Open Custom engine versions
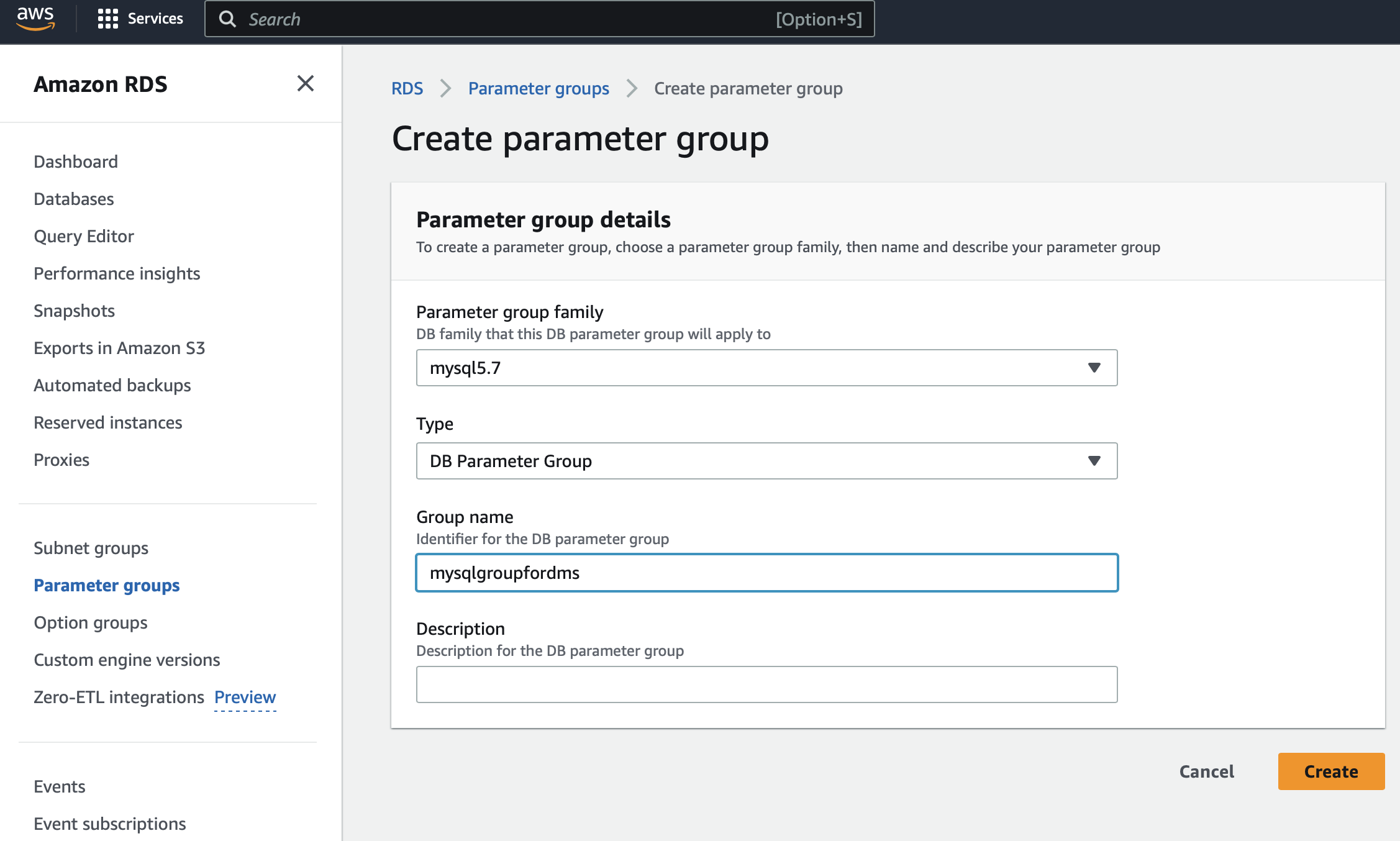 tap(127, 660)
